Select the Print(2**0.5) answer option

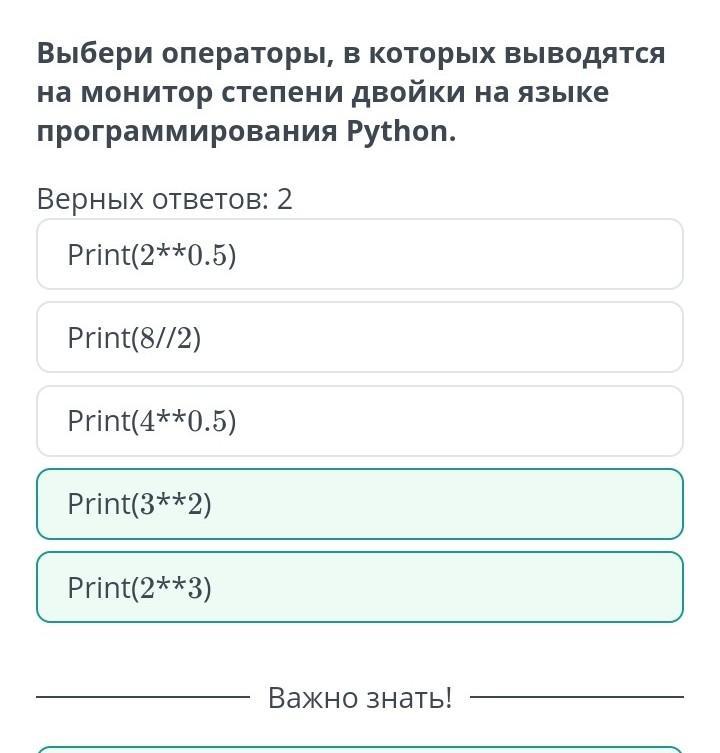click(360, 254)
